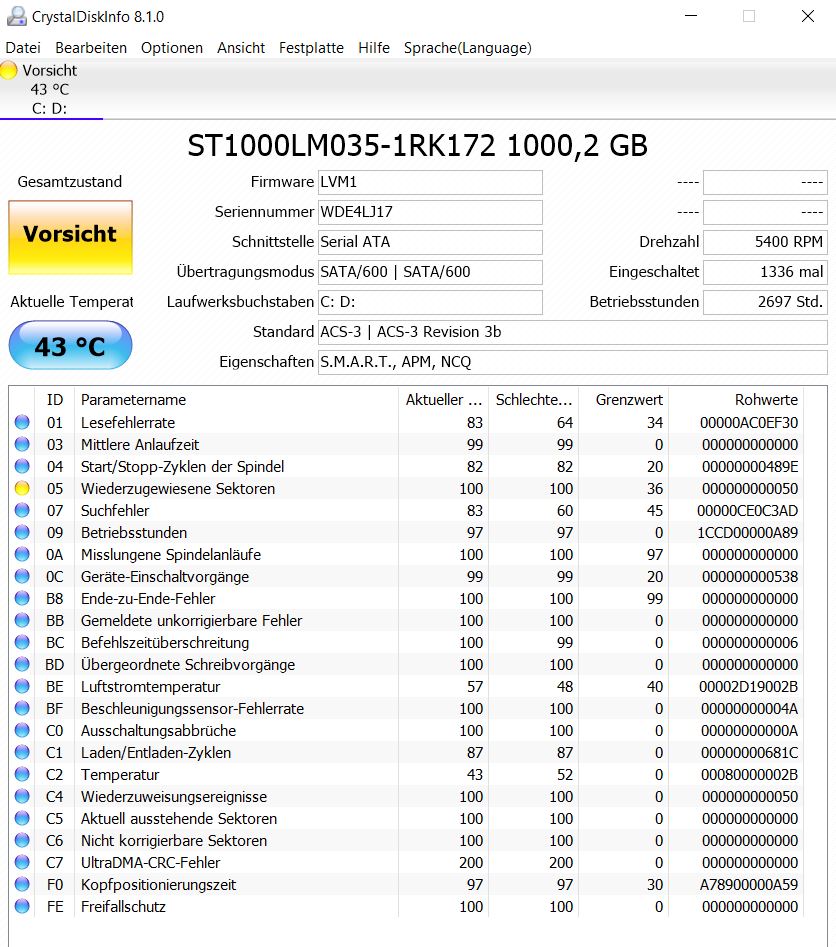Select the C: D: disk tab at top
This screenshot has width=836, height=947.
point(51,89)
